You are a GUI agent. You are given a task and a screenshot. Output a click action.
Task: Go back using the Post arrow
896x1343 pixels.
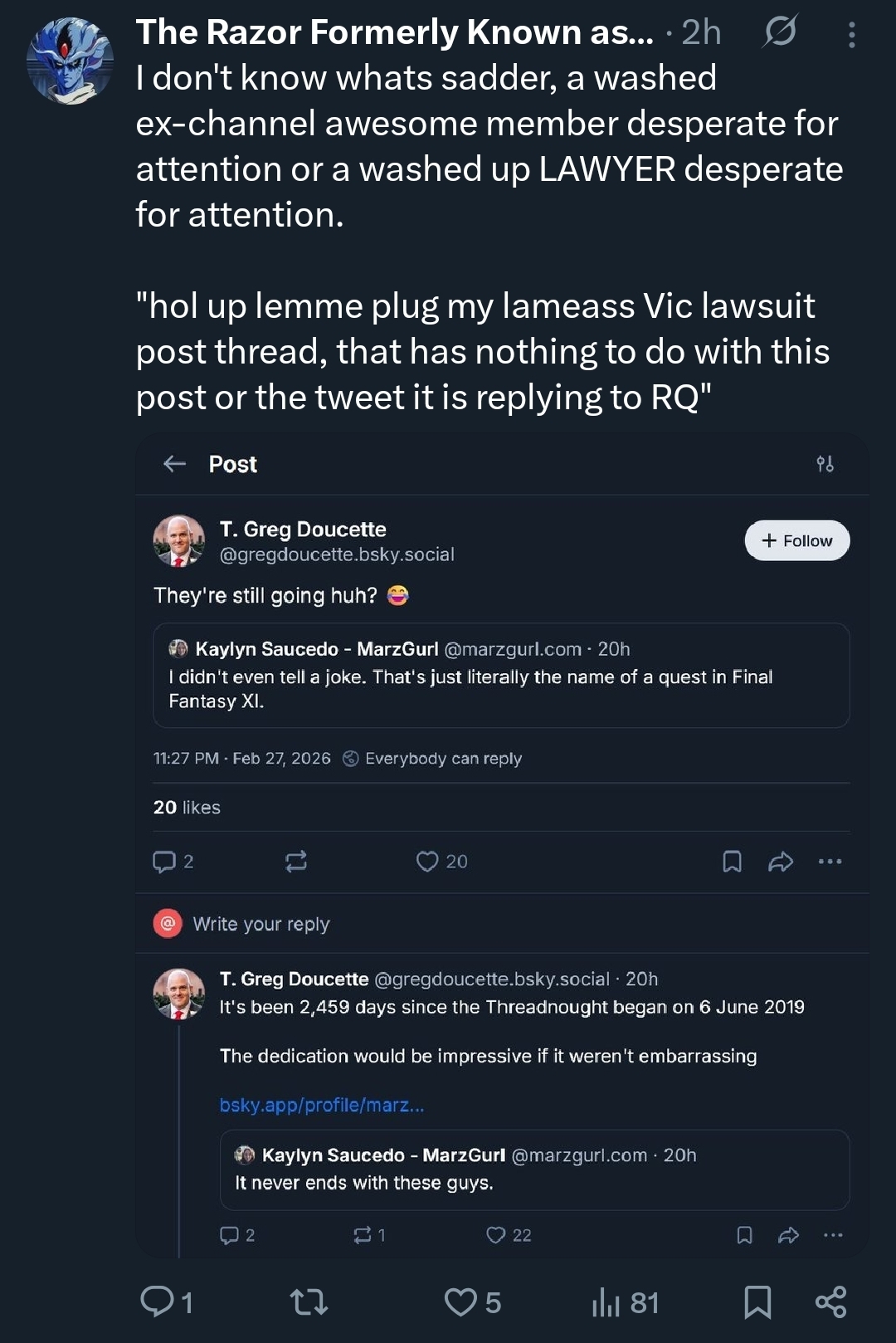(174, 464)
